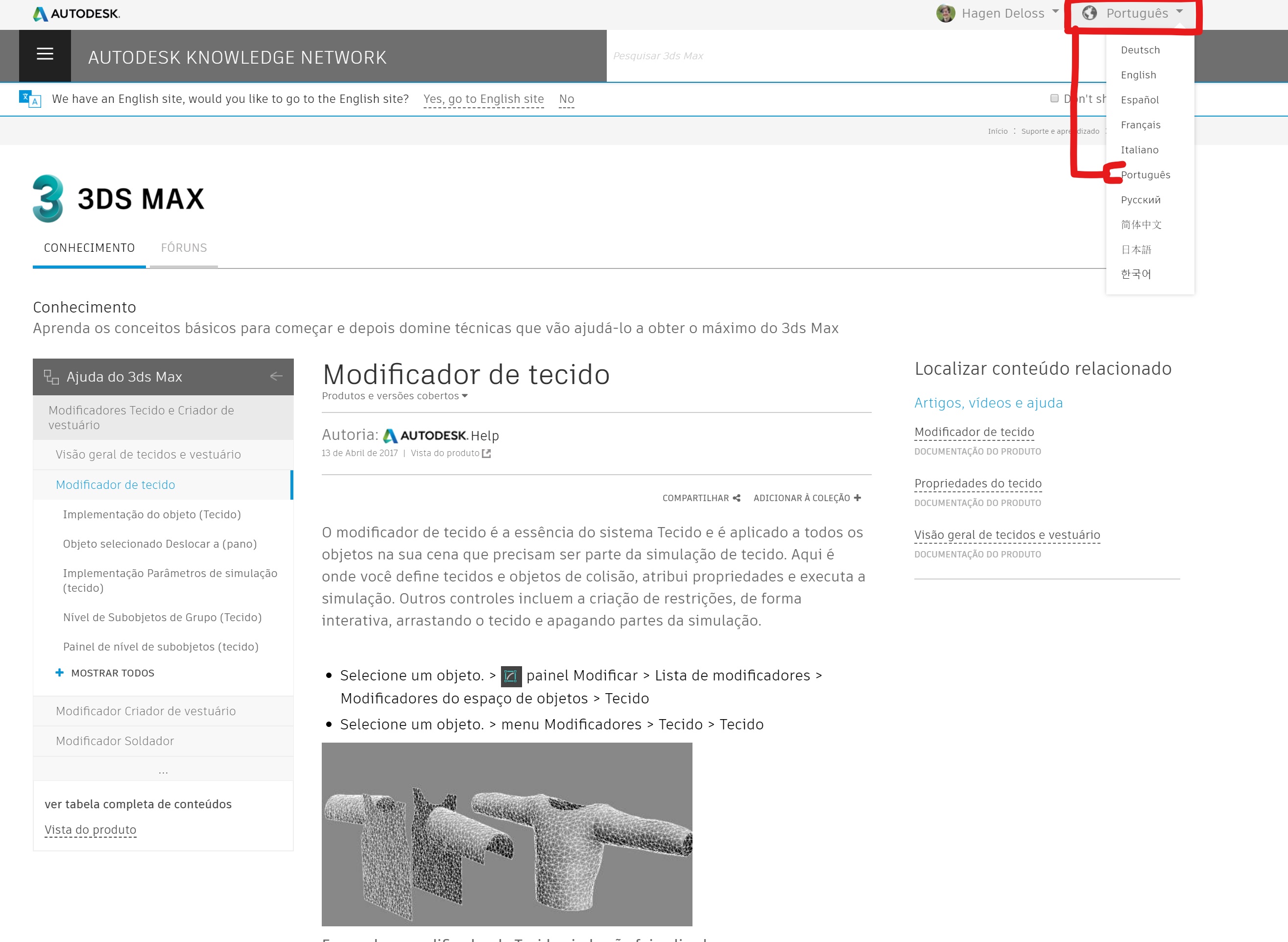Select English from the language list
1288x942 pixels.
coord(1138,74)
